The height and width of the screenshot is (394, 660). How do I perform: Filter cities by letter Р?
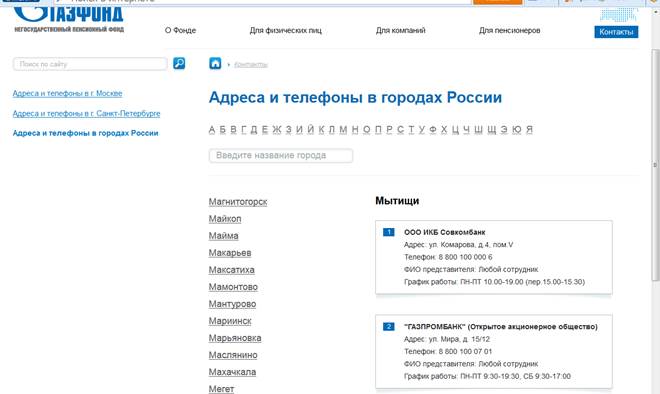[389, 130]
